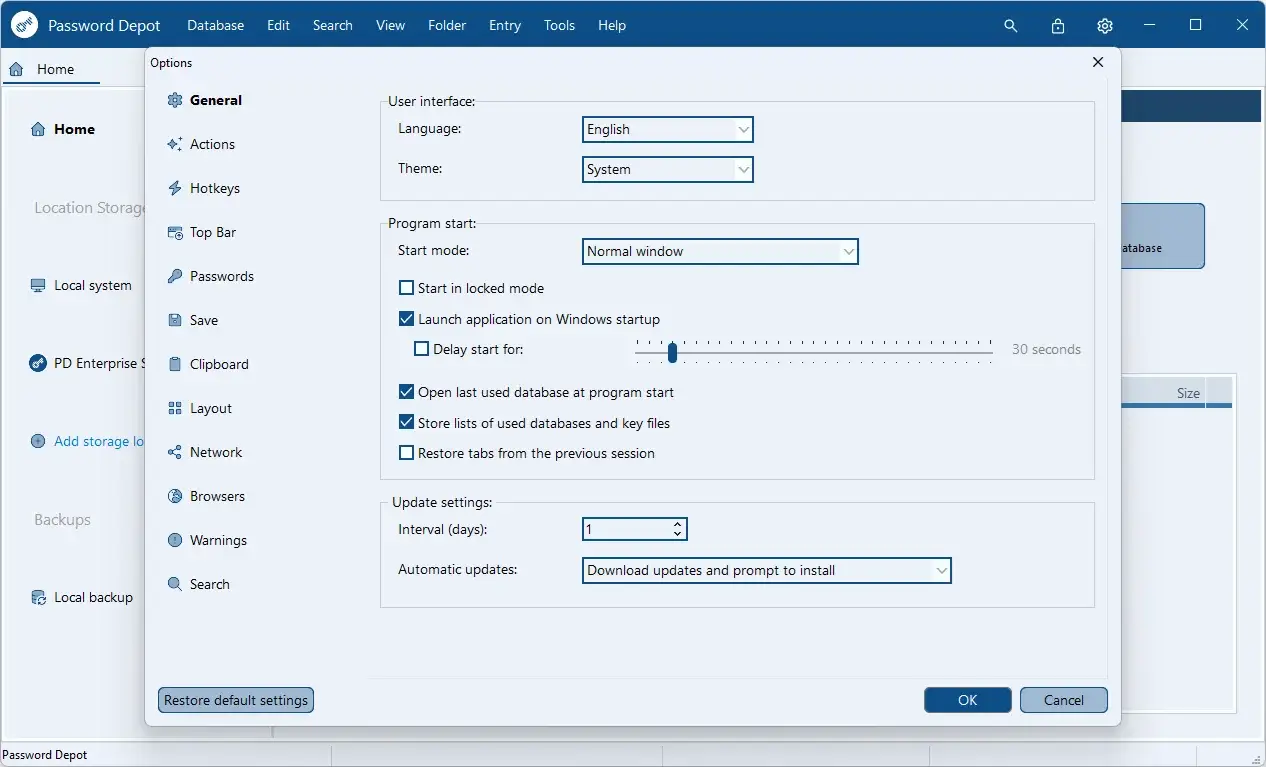Click the Top Bar icon in sidebar
This screenshot has height=767, width=1266.
coord(175,232)
